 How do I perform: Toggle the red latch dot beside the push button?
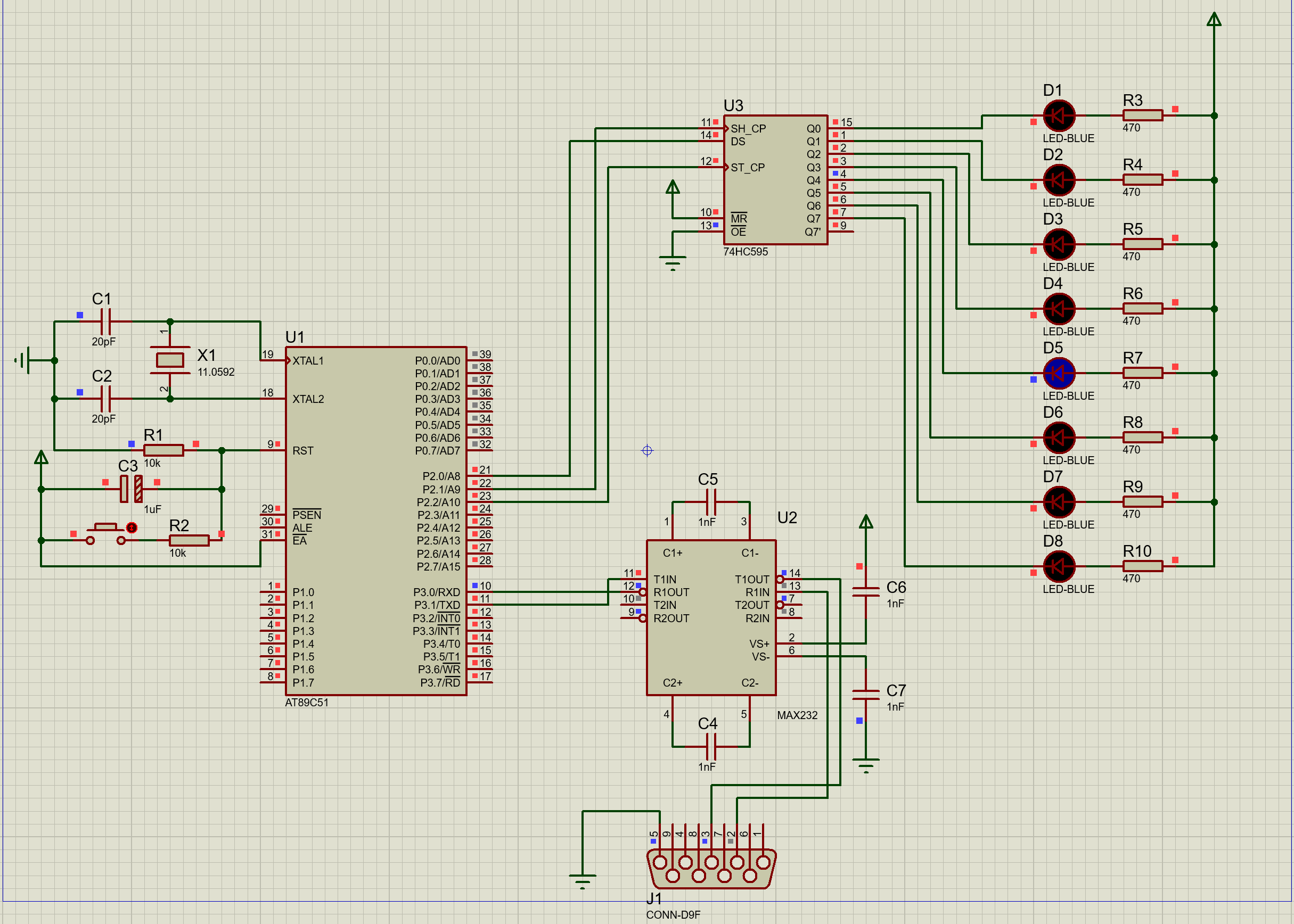pos(132,528)
